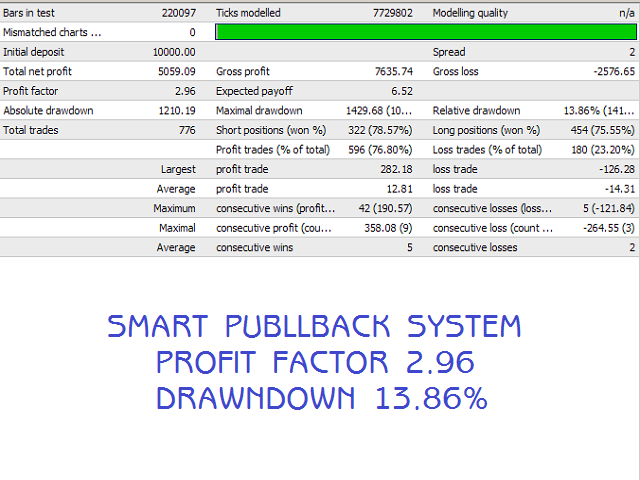Select gross loss value -2576.65
The image size is (640, 480).
coord(614,71)
